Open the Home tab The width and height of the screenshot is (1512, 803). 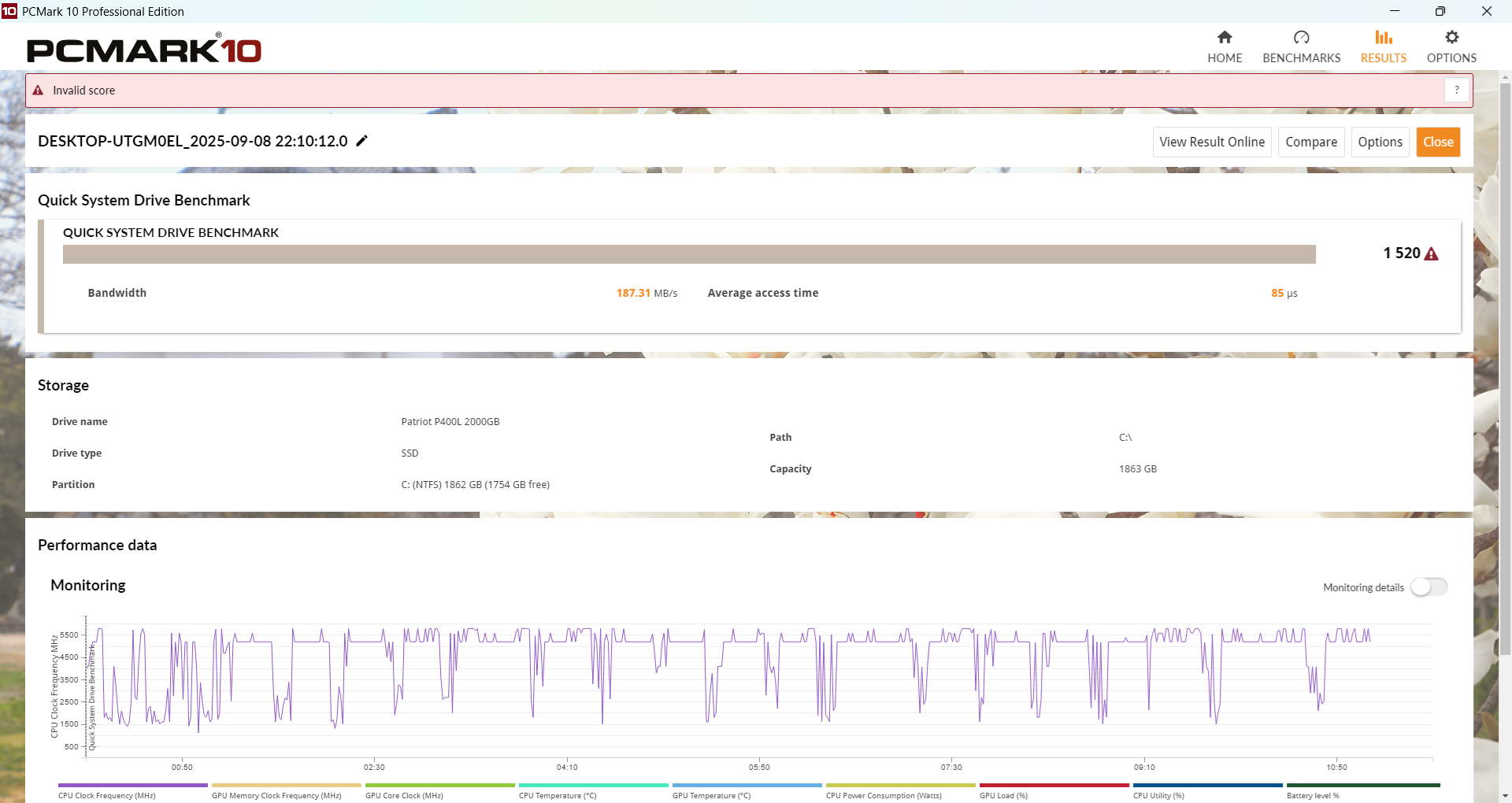point(1225,47)
